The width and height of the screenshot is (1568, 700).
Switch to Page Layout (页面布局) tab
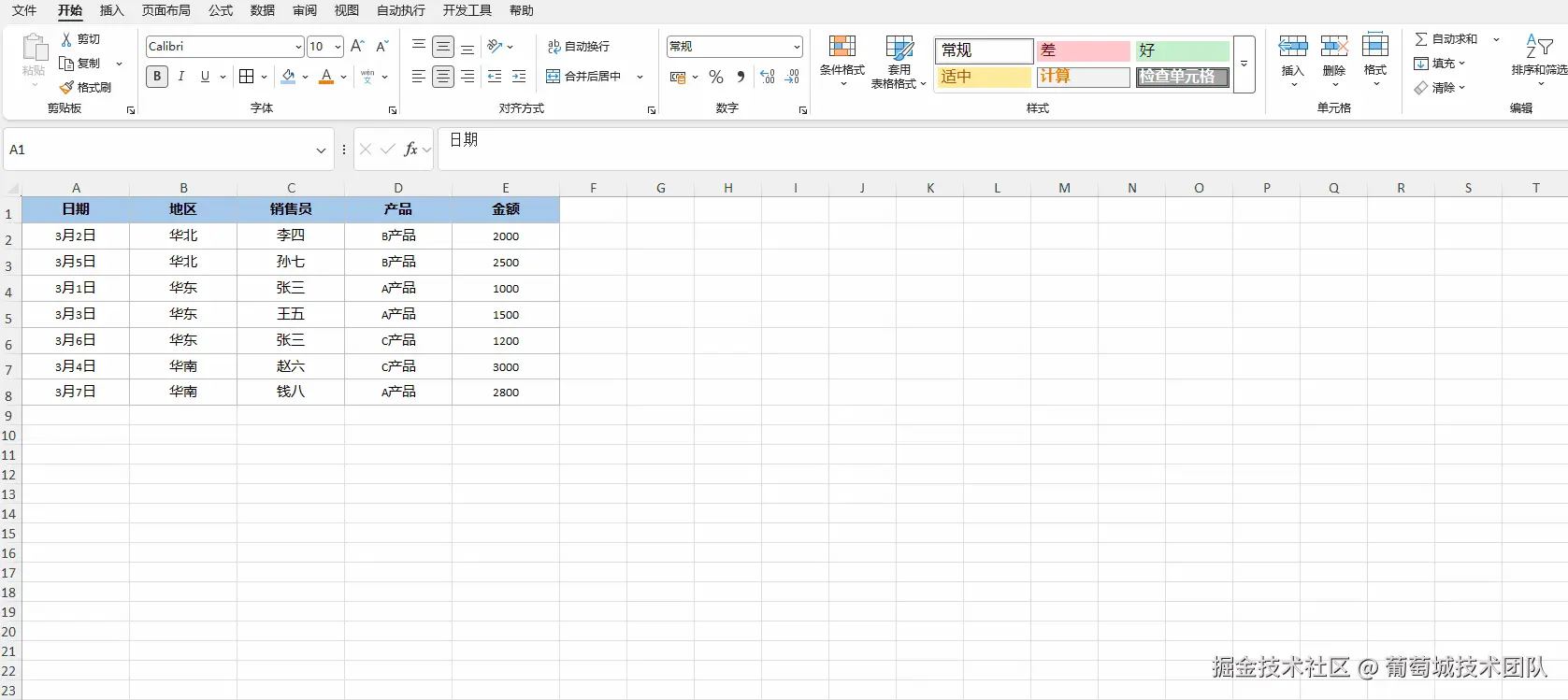tap(166, 11)
